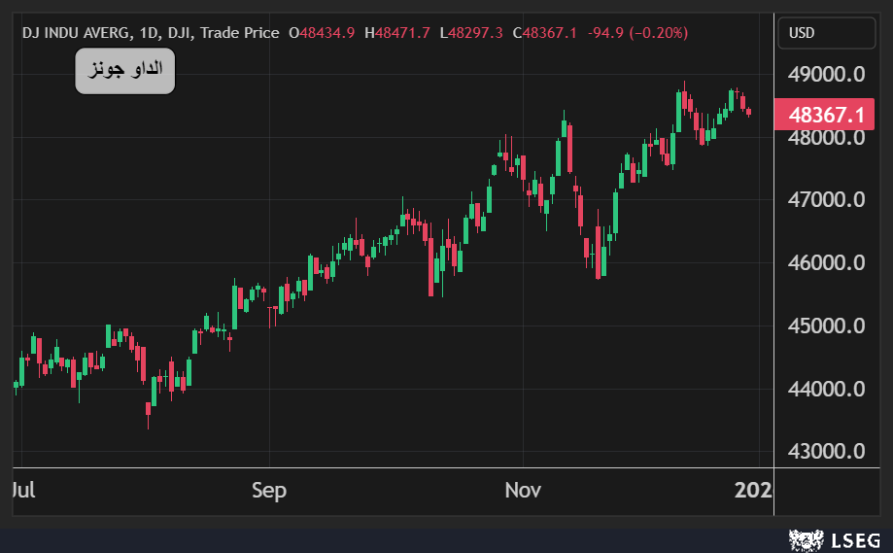Click the 43000.0 price axis label
The height and width of the screenshot is (553, 893).
tap(826, 452)
